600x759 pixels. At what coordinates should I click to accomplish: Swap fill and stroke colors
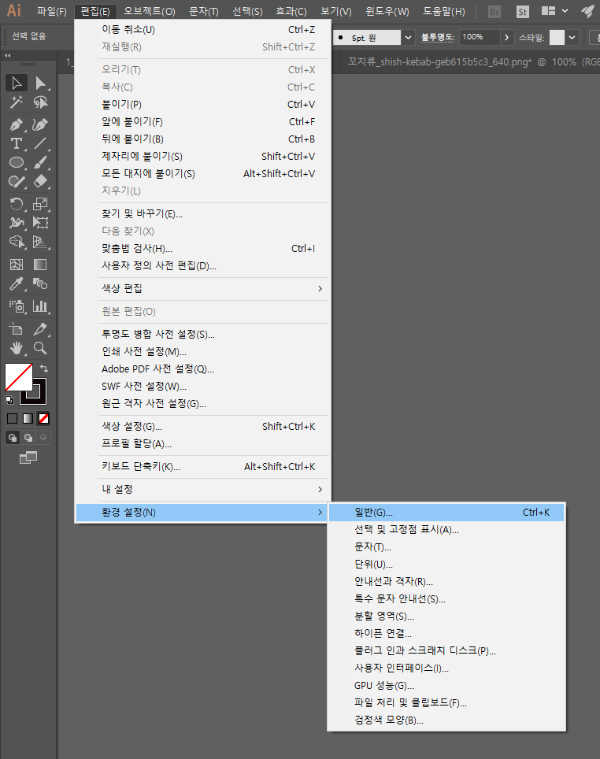[x=44, y=368]
